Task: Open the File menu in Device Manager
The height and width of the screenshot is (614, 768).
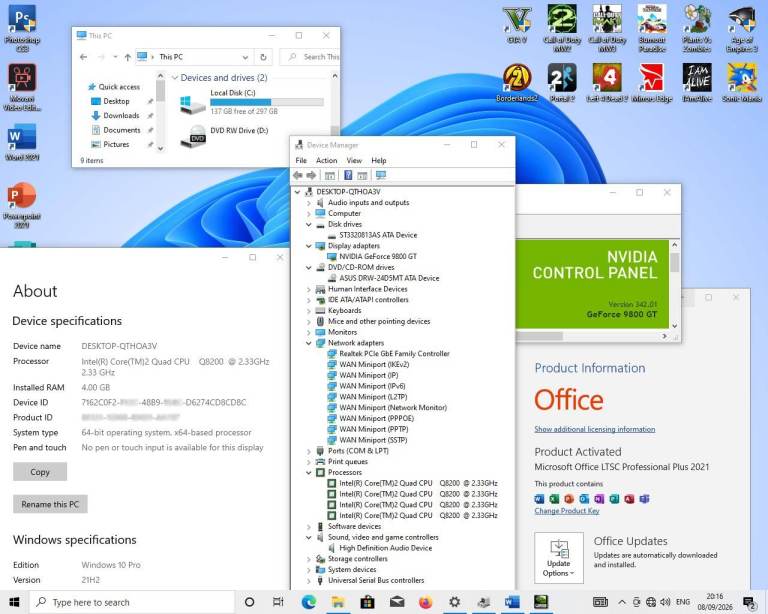Action: (301, 160)
